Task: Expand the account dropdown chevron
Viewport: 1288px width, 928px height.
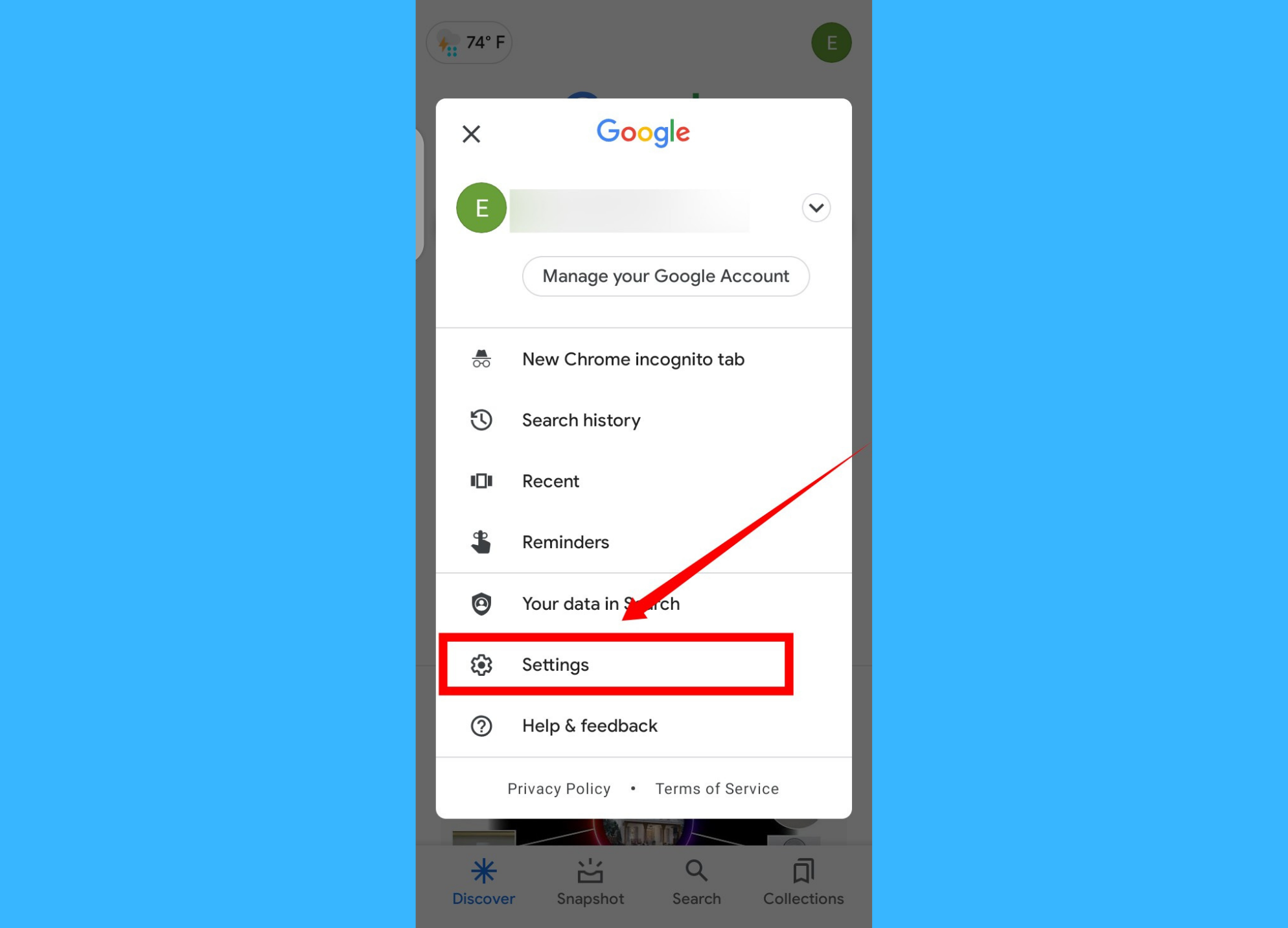Action: [x=816, y=207]
